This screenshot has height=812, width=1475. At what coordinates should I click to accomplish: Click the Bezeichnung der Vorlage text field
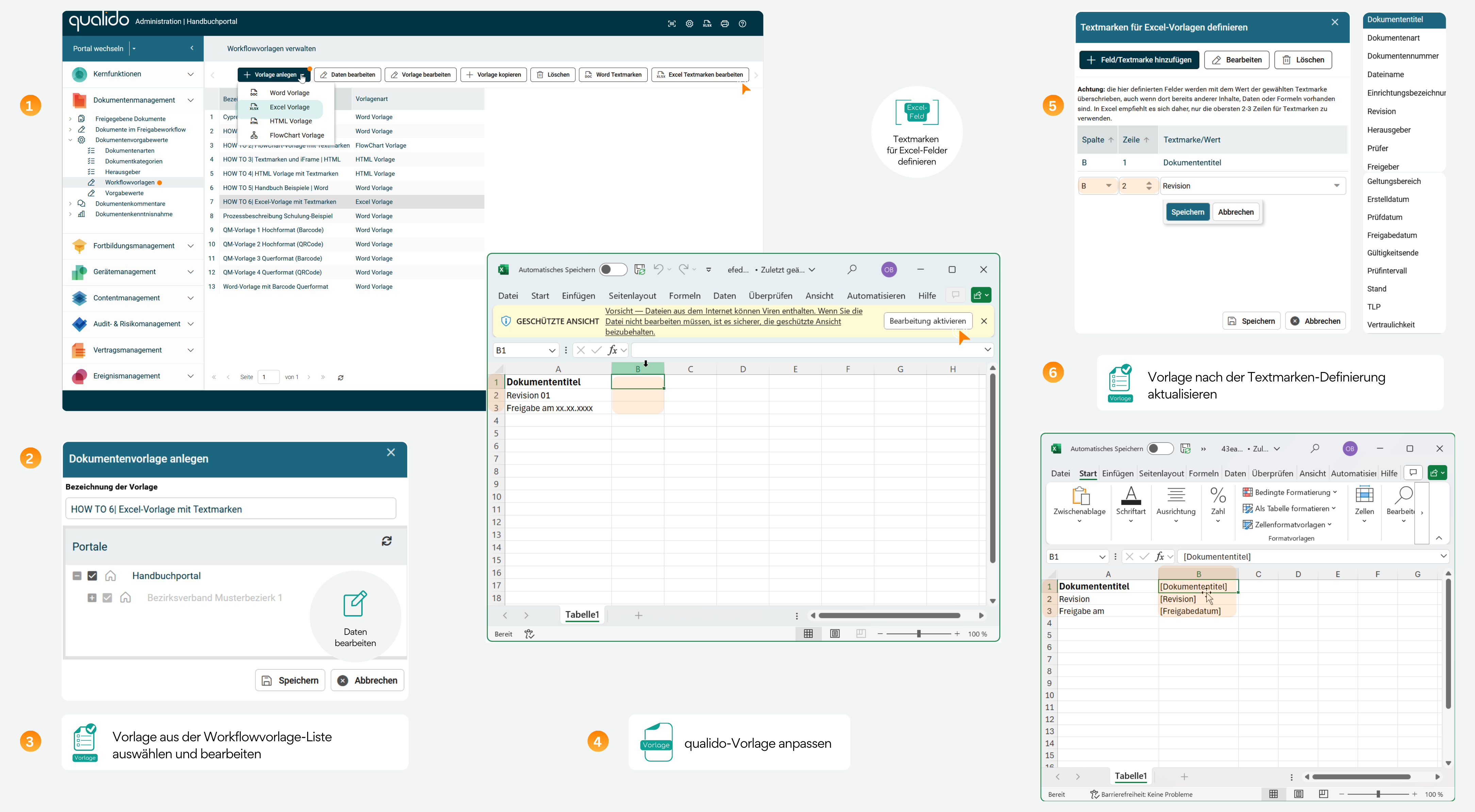point(230,509)
